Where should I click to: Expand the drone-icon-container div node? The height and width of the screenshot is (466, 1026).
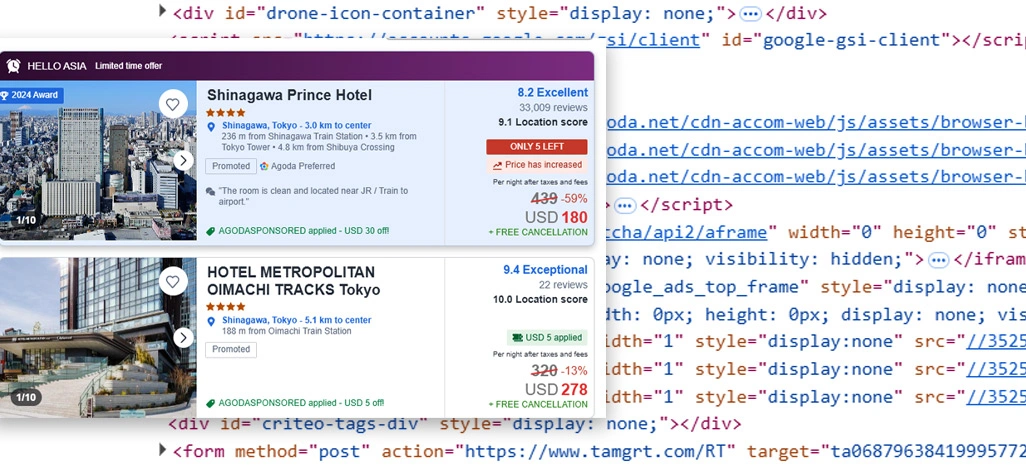pyautogui.click(x=163, y=10)
